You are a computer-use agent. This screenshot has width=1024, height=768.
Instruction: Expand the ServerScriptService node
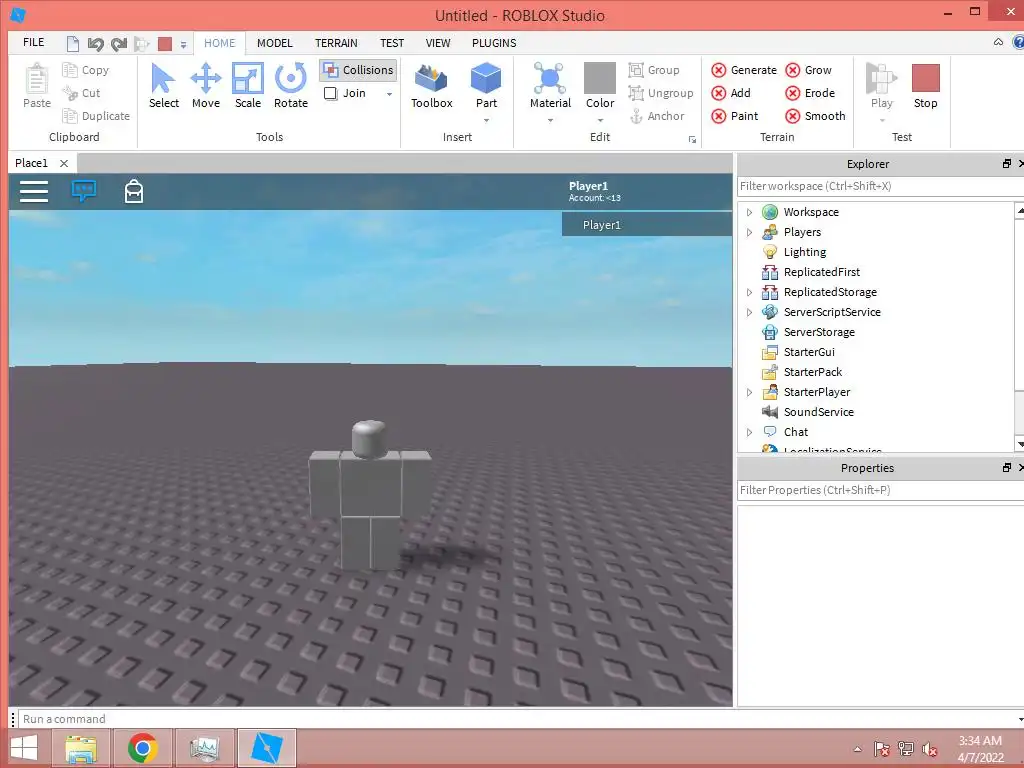click(750, 312)
